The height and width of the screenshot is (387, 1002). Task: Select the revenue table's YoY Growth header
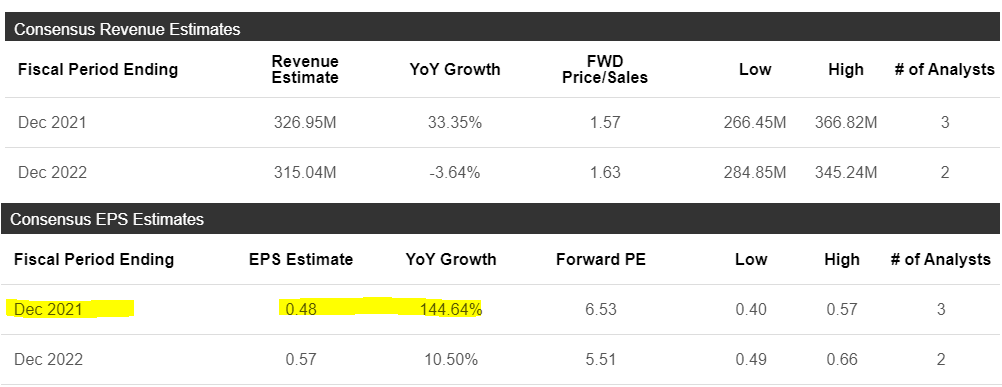pos(455,70)
